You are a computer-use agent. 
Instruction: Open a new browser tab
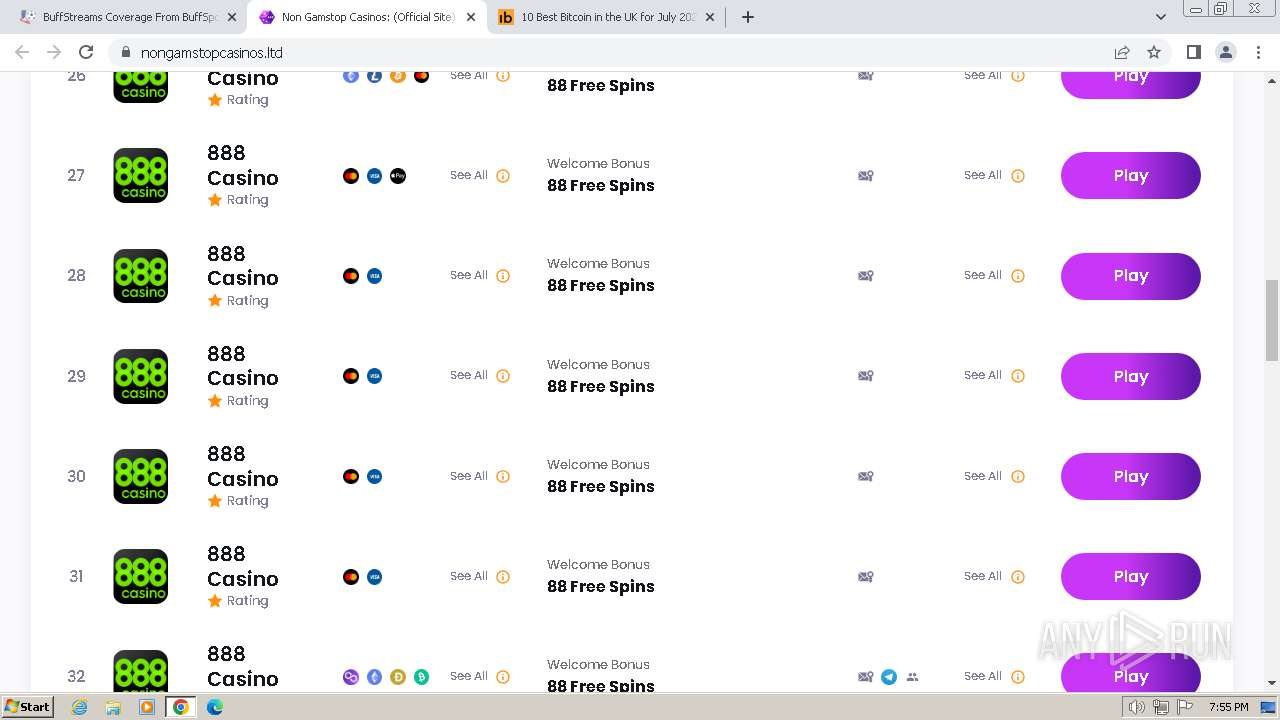pos(747,17)
